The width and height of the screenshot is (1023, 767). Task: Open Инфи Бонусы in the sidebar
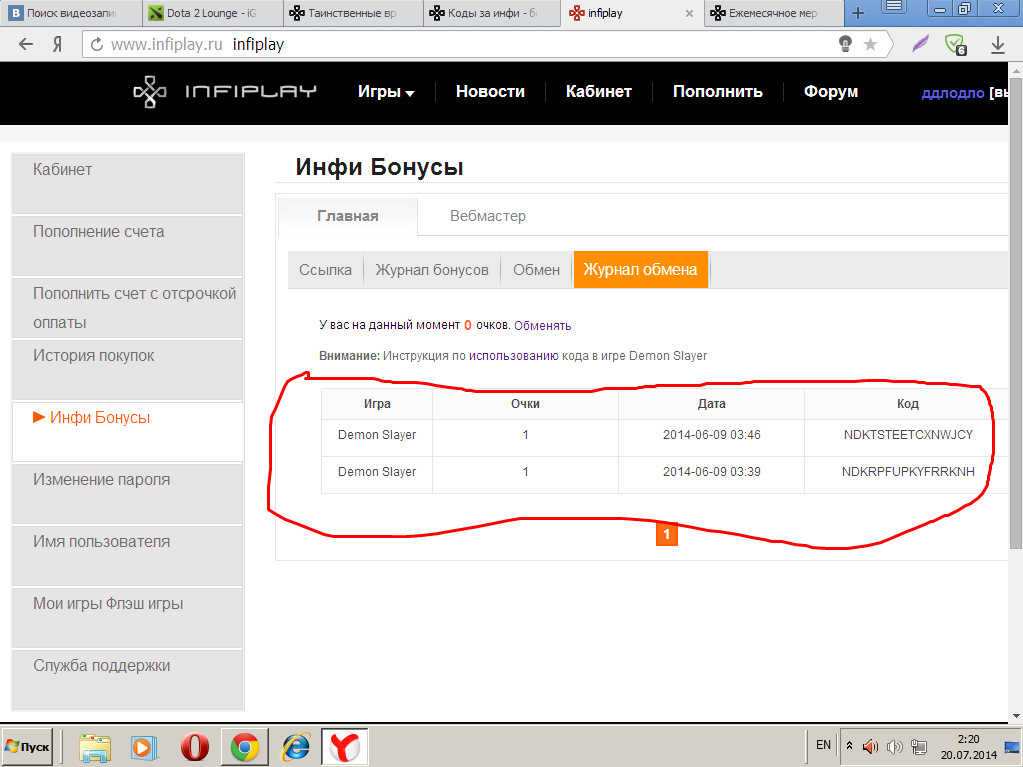pos(128,431)
